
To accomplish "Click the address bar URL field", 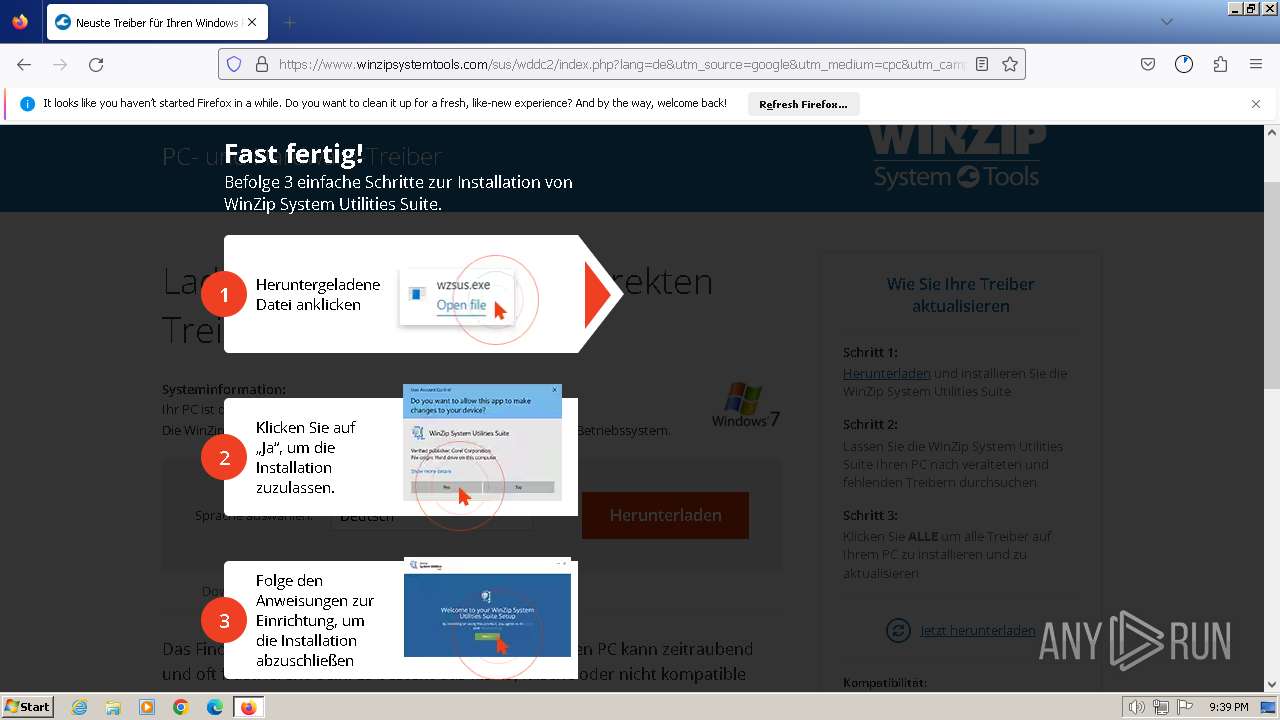I will coord(620,64).
